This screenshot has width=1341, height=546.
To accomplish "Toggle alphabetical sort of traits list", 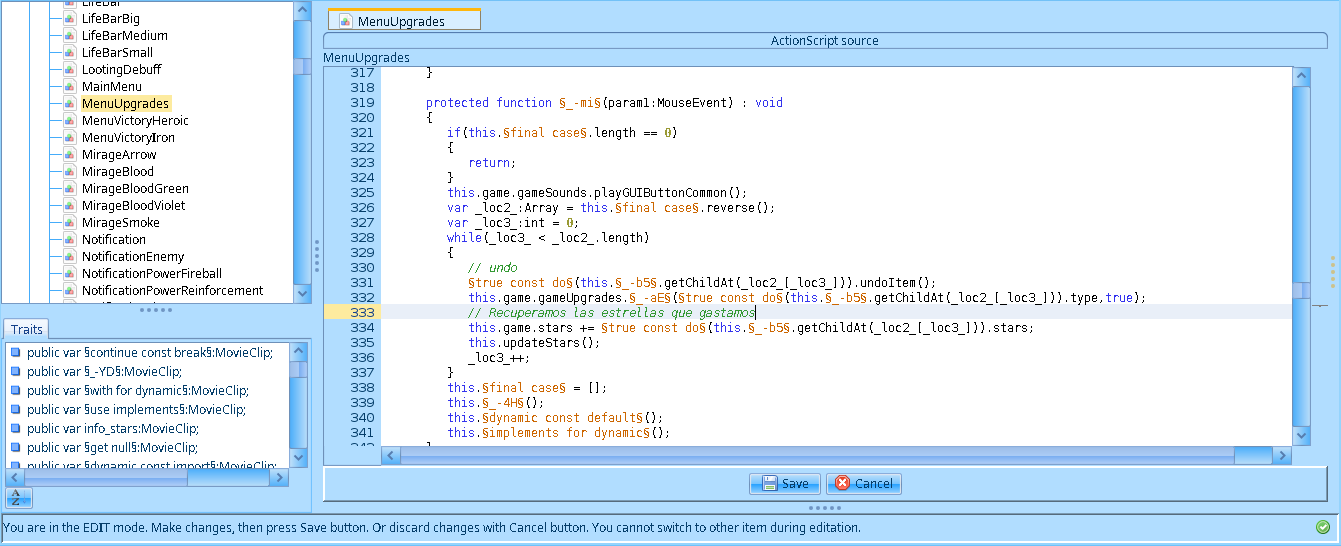I will point(19,498).
